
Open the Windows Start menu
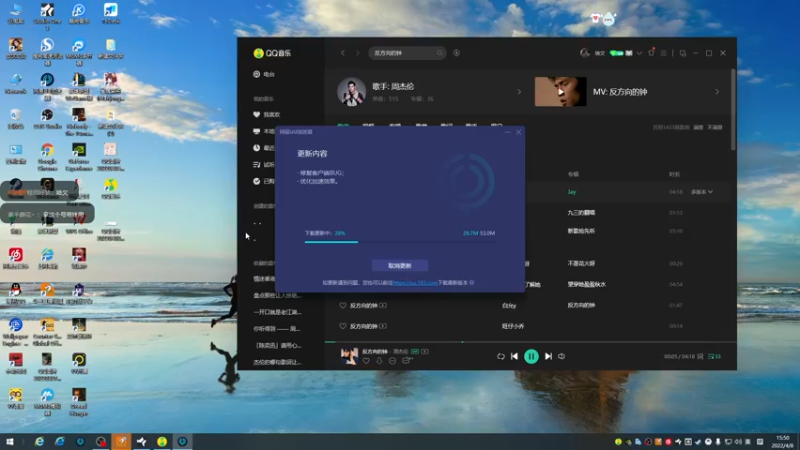[x=10, y=442]
